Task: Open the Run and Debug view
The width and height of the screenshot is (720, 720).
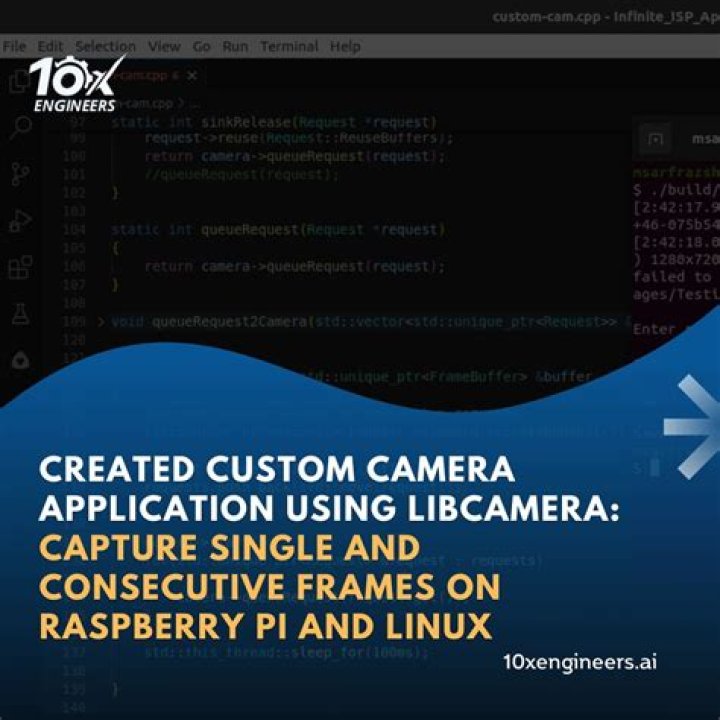Action: coord(21,221)
